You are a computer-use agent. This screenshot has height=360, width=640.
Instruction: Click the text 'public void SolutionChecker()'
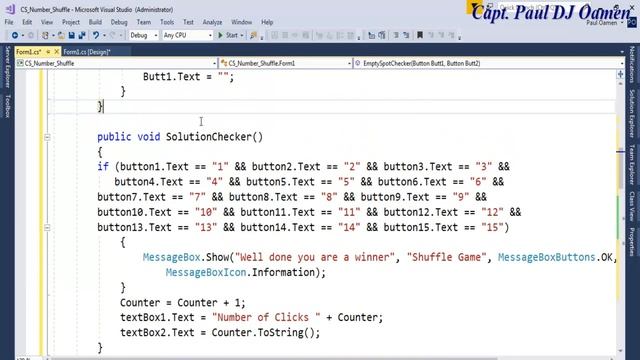tap(180, 137)
